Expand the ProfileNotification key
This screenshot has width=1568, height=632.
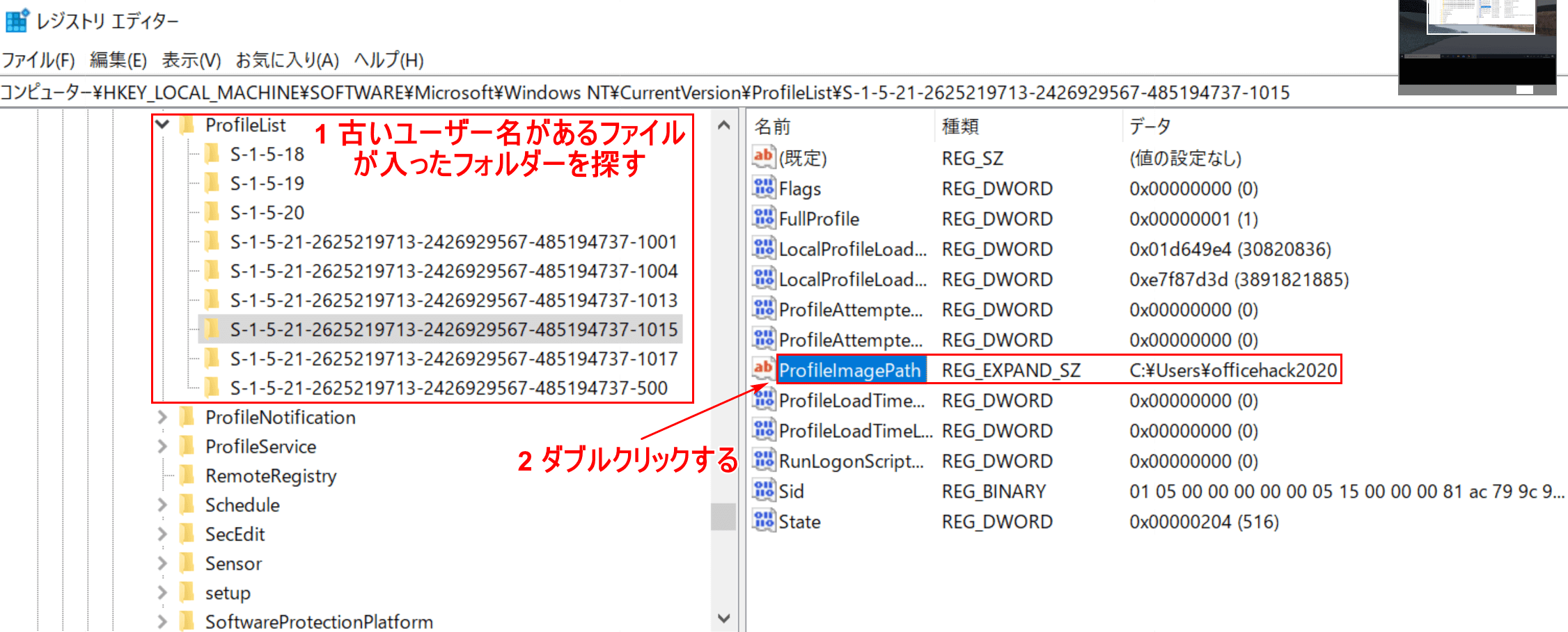162,418
